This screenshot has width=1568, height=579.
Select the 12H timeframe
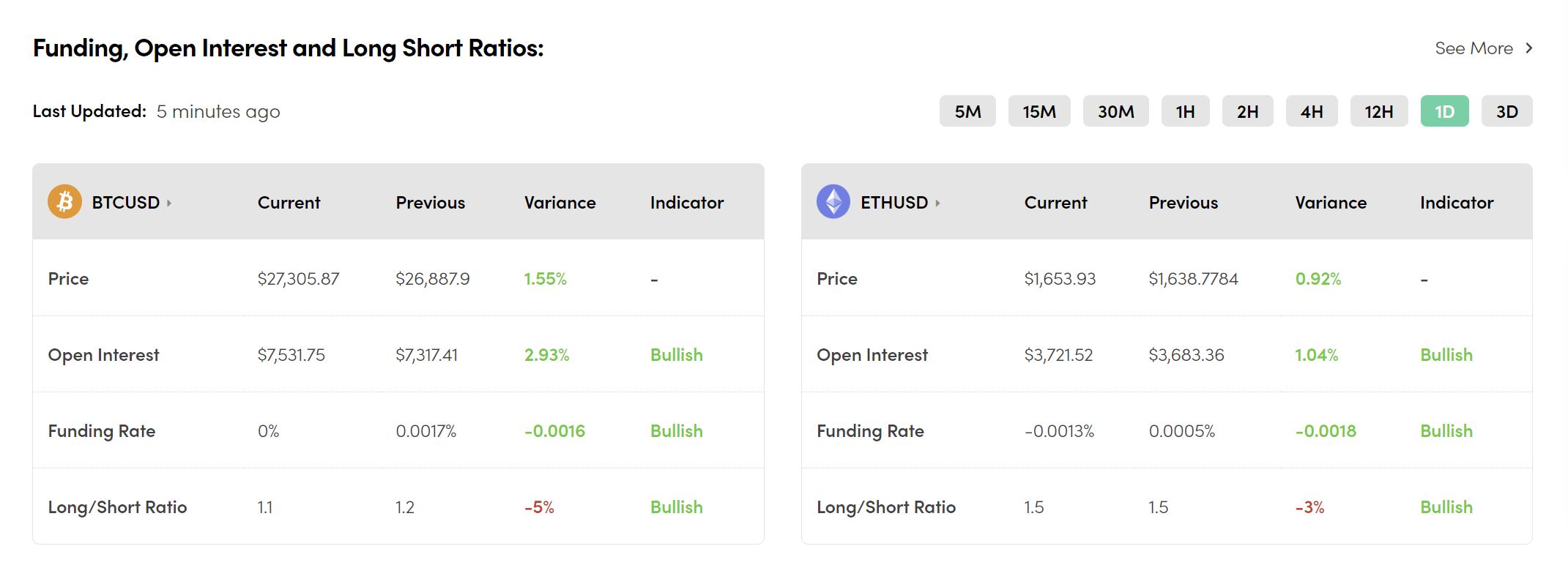point(1378,111)
